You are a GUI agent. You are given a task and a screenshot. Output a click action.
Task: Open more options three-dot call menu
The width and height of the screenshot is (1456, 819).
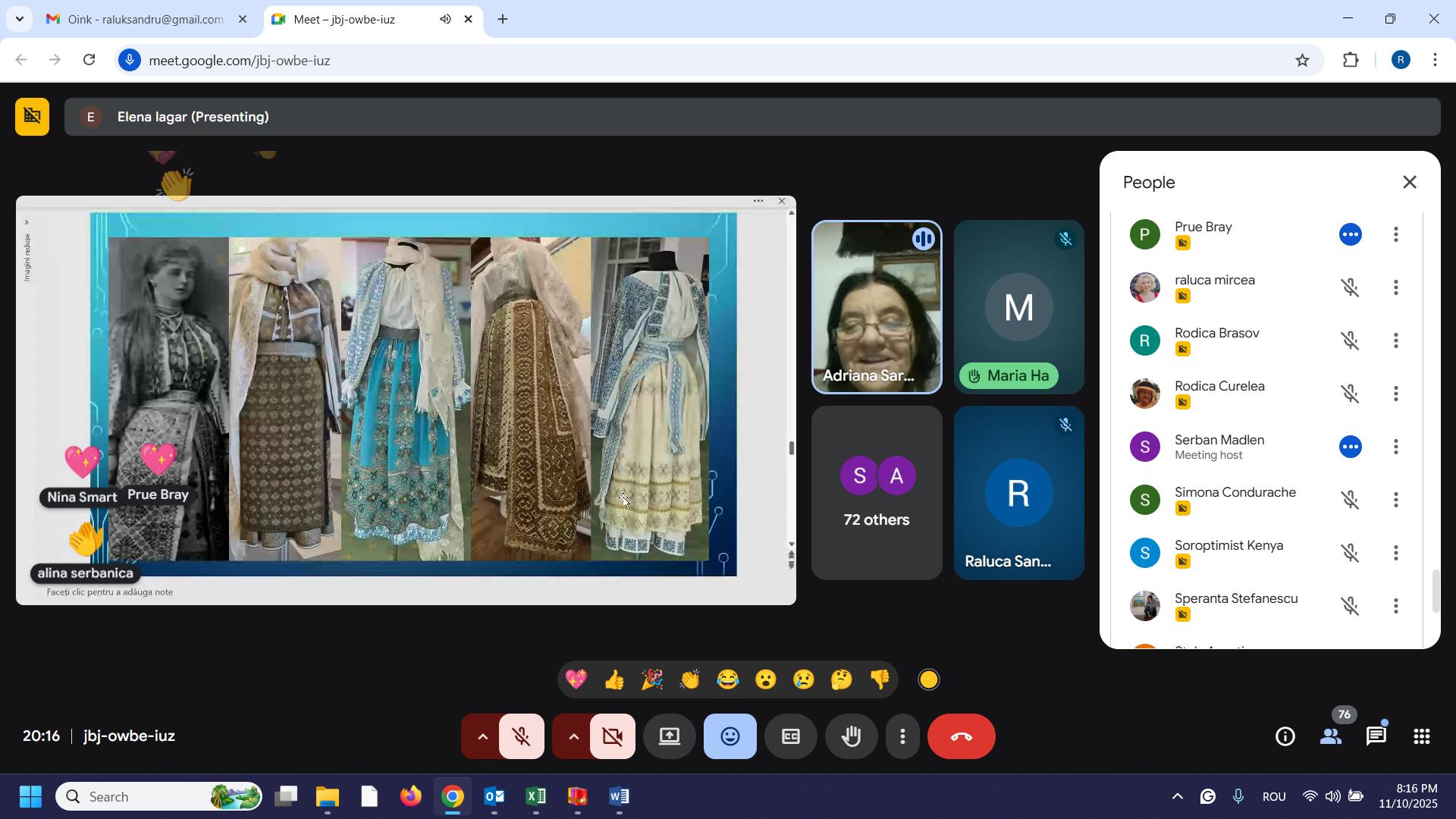(902, 736)
